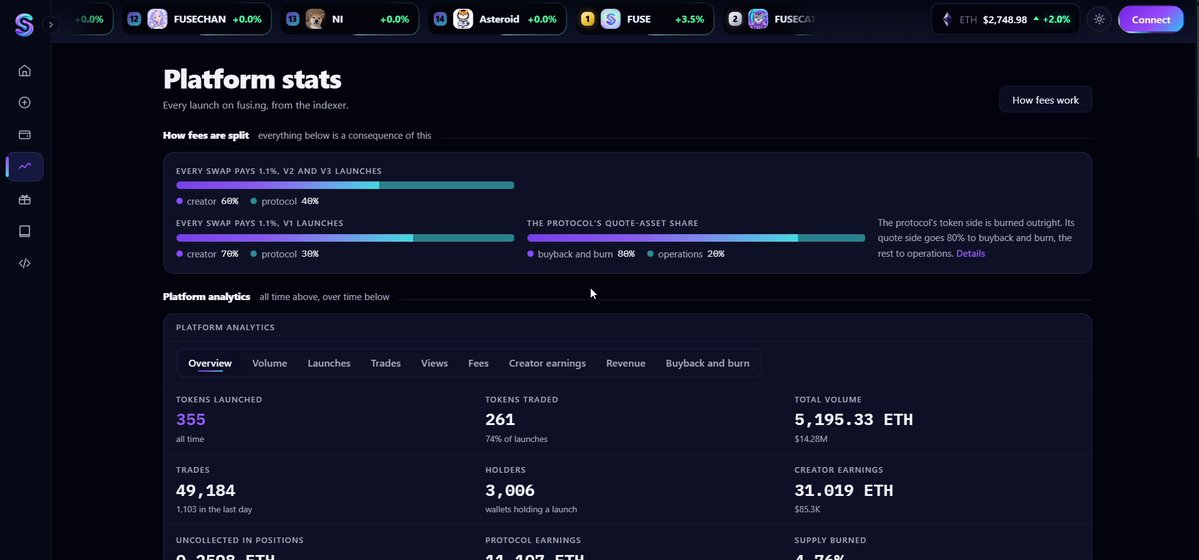The height and width of the screenshot is (560, 1199).
Task: Click the NI doge token avatar
Action: tap(315, 19)
